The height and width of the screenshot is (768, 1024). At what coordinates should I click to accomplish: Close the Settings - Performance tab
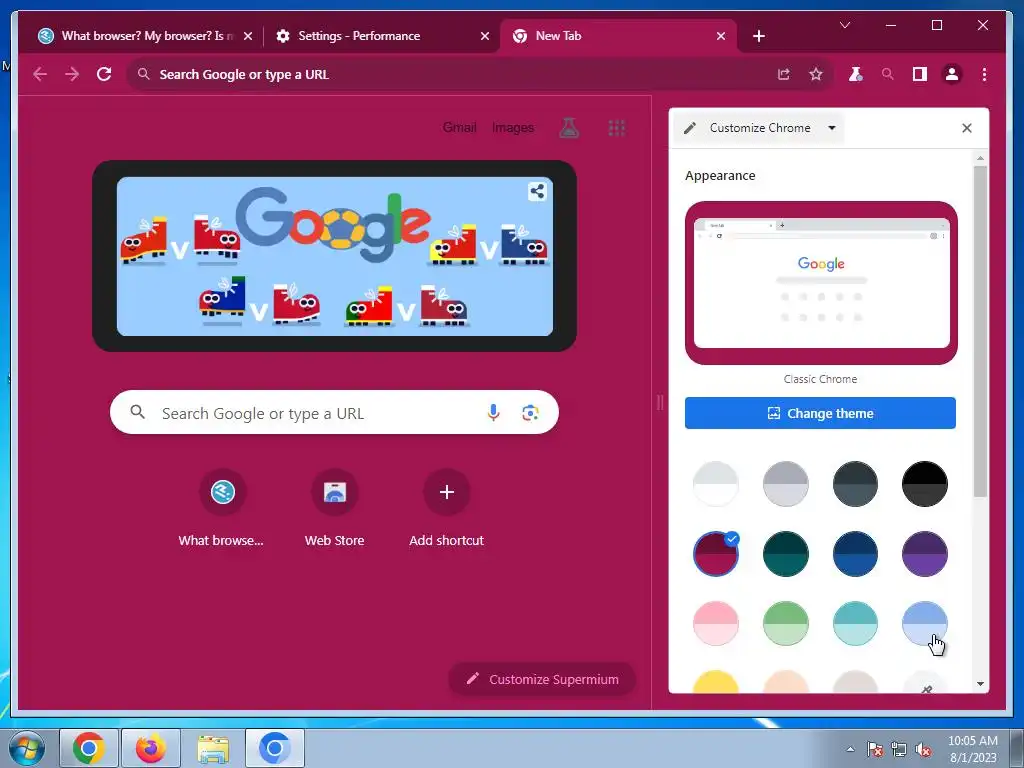[485, 36]
